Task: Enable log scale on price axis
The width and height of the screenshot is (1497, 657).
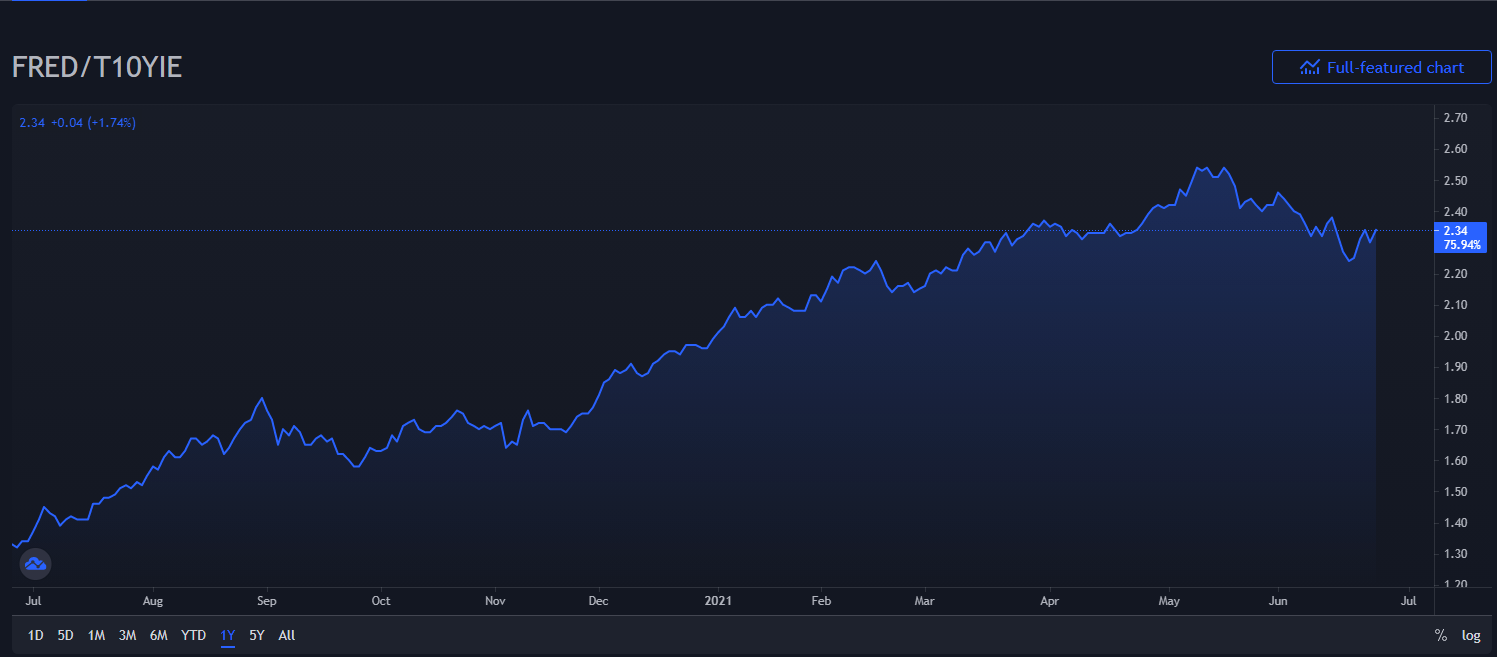Action: click(x=1470, y=635)
